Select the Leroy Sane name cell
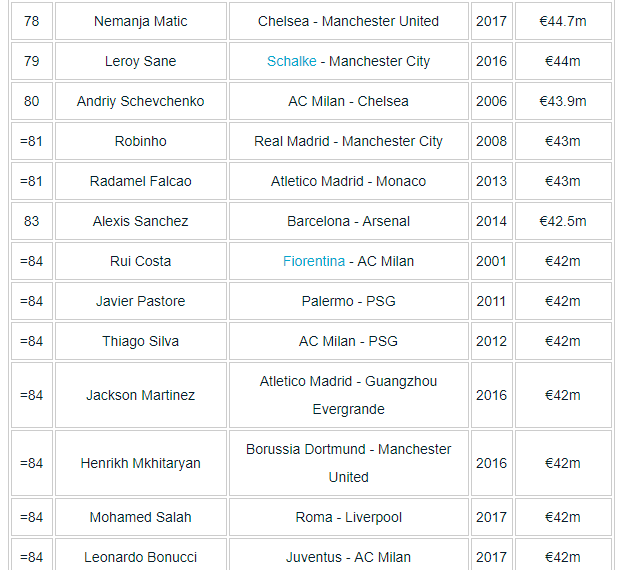Image resolution: width=621 pixels, height=570 pixels. click(x=140, y=61)
